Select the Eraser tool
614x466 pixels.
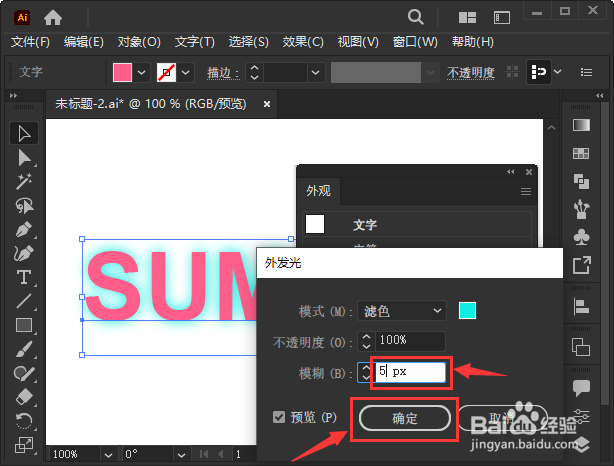click(x=24, y=397)
